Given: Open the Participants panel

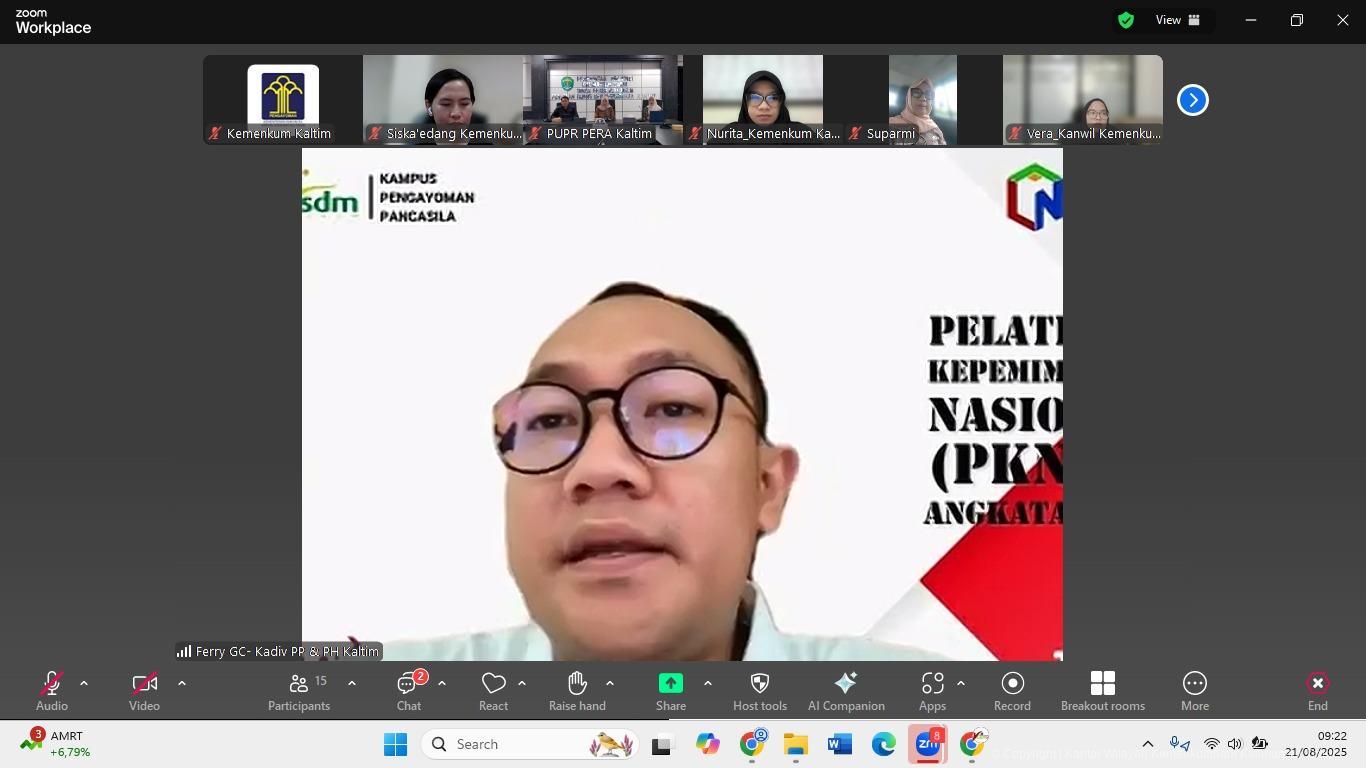Looking at the screenshot, I should point(298,691).
